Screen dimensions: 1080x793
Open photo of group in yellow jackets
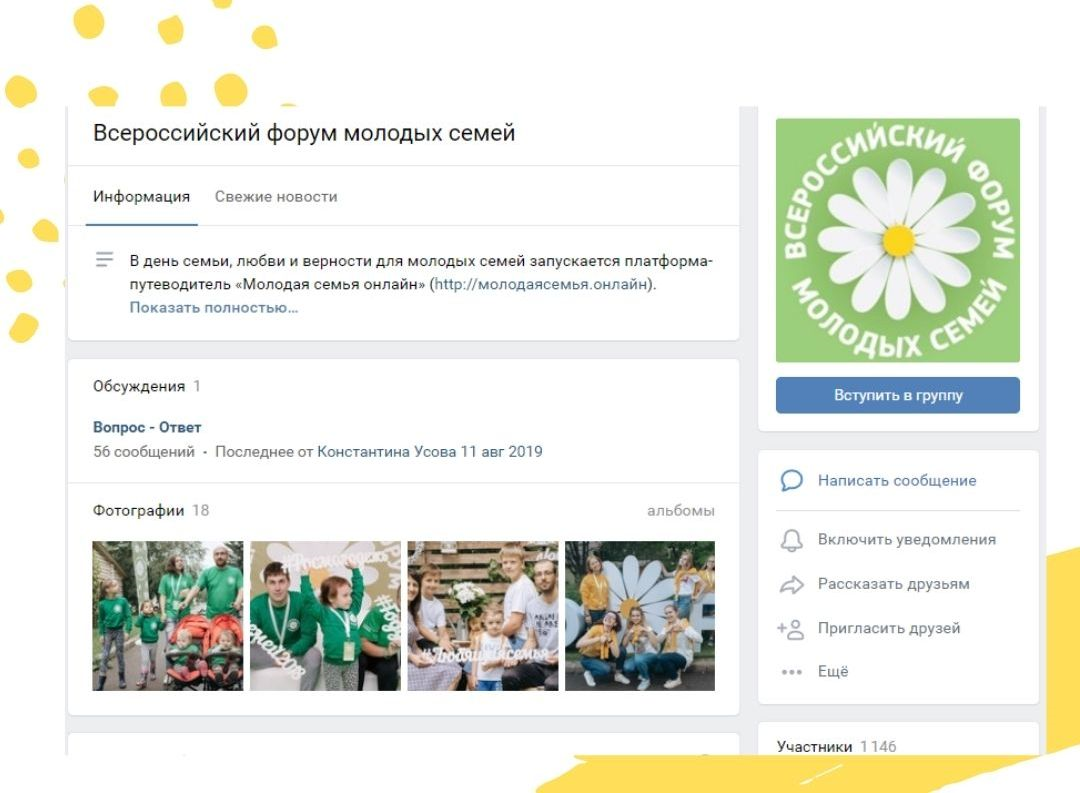(x=640, y=616)
